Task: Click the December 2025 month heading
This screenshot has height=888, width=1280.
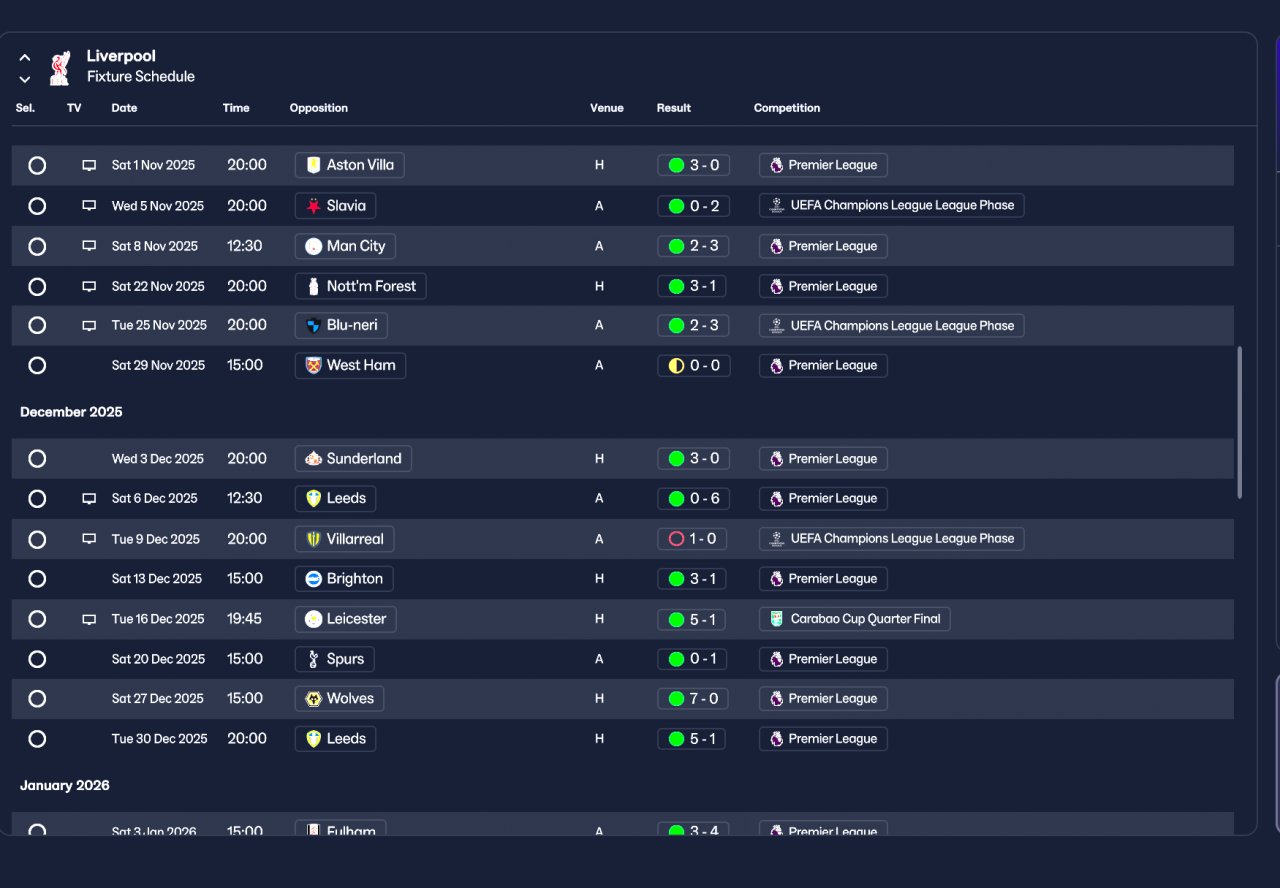Action: click(71, 412)
